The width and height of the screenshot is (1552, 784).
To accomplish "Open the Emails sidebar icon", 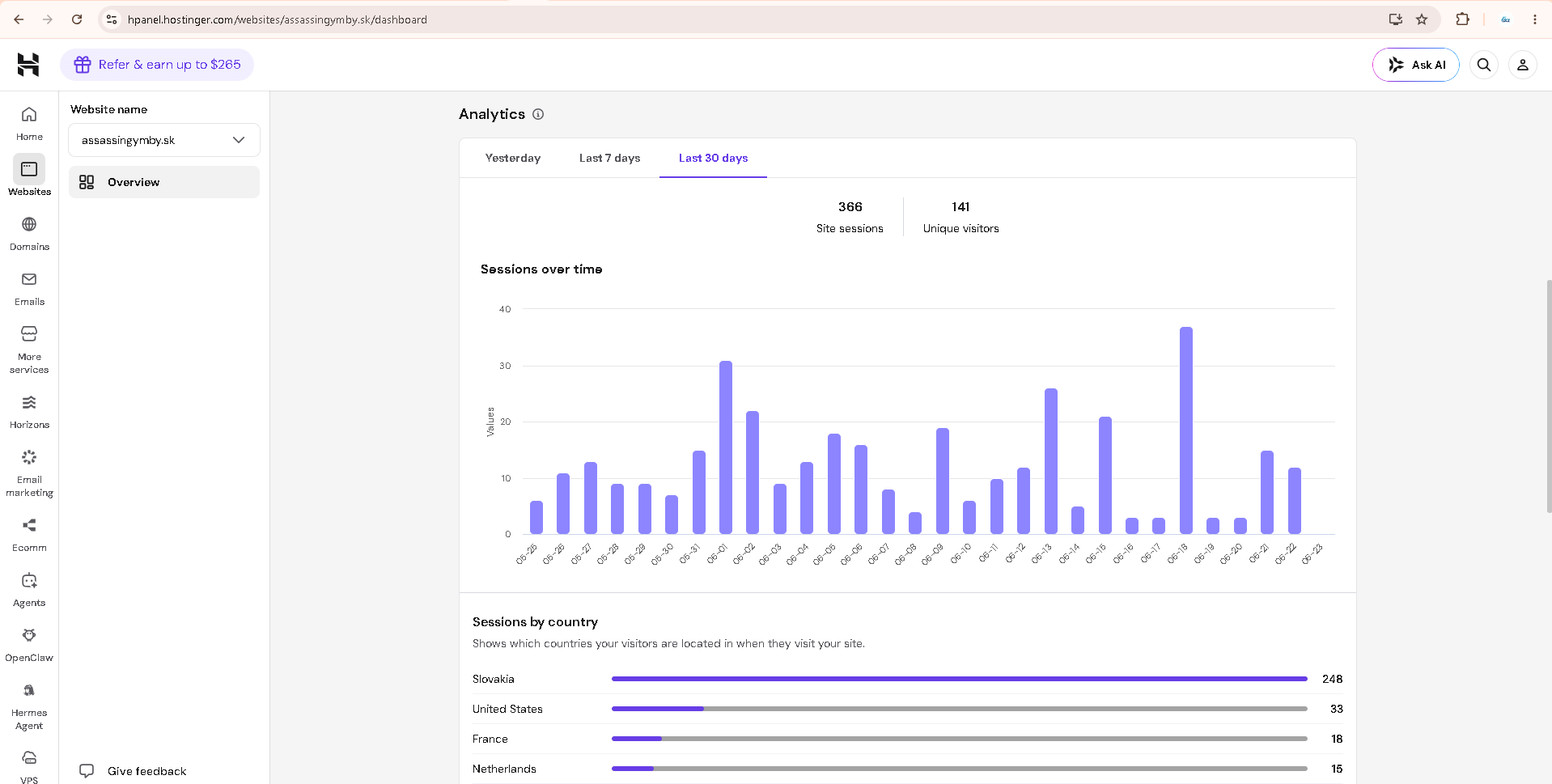I will [x=29, y=289].
